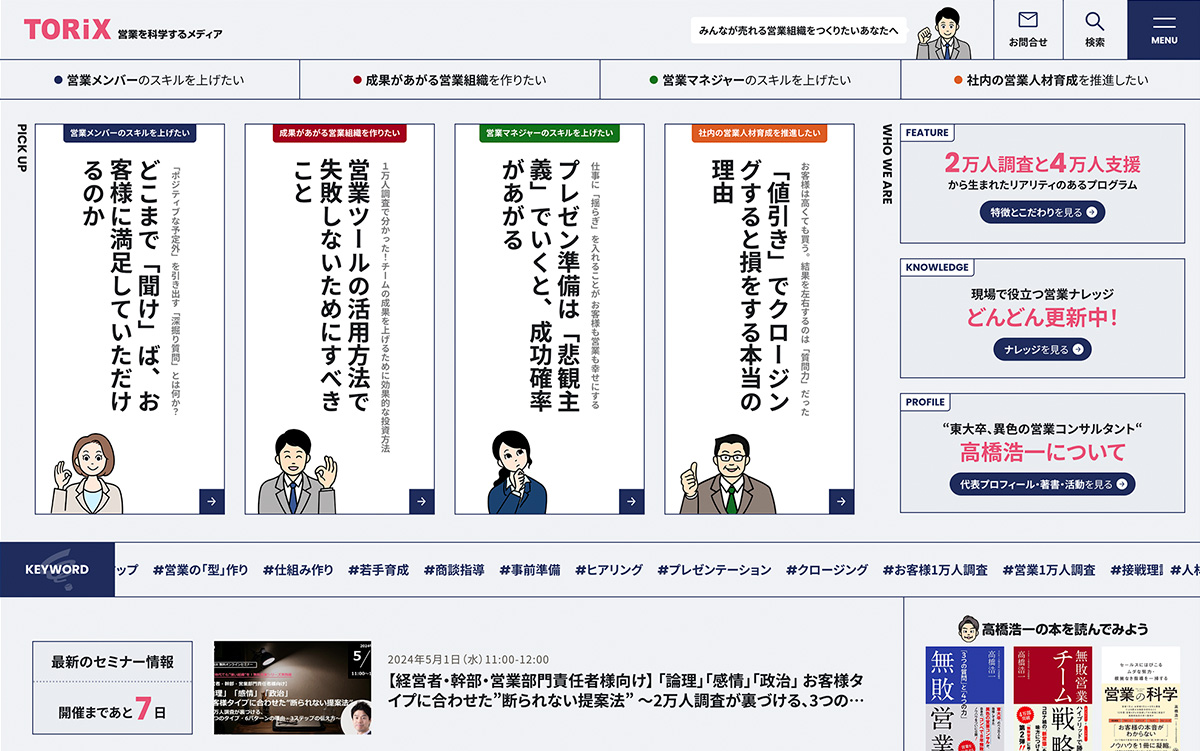Click the #ヒアリング keyword tag

[608, 570]
